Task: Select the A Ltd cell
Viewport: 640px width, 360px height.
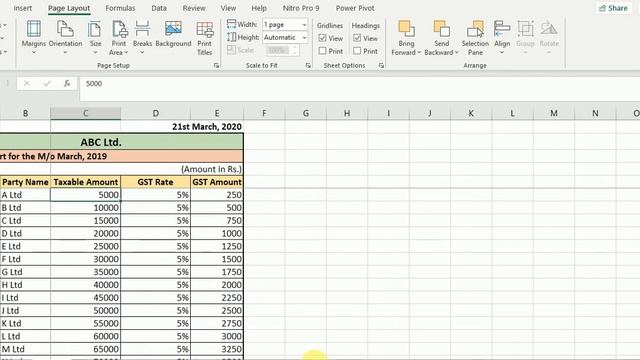Action: click(25, 195)
